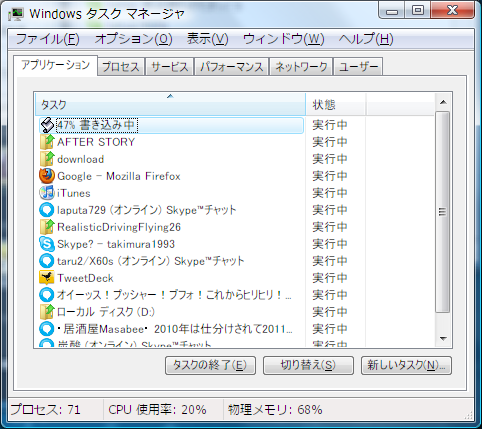Screen dimensions: 482x429
Task: Click the folder icon beside RealisticDrivingFlying26
Action: click(x=47, y=227)
